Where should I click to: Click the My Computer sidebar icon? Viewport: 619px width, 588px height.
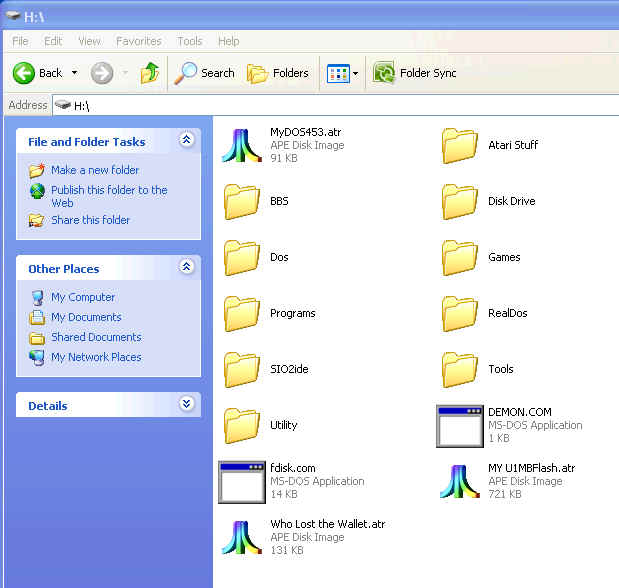(x=38, y=297)
